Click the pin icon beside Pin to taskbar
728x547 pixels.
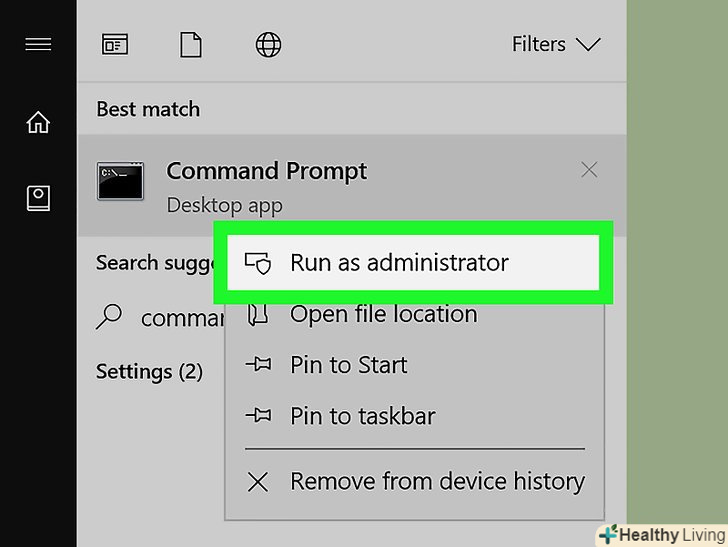[x=258, y=416]
